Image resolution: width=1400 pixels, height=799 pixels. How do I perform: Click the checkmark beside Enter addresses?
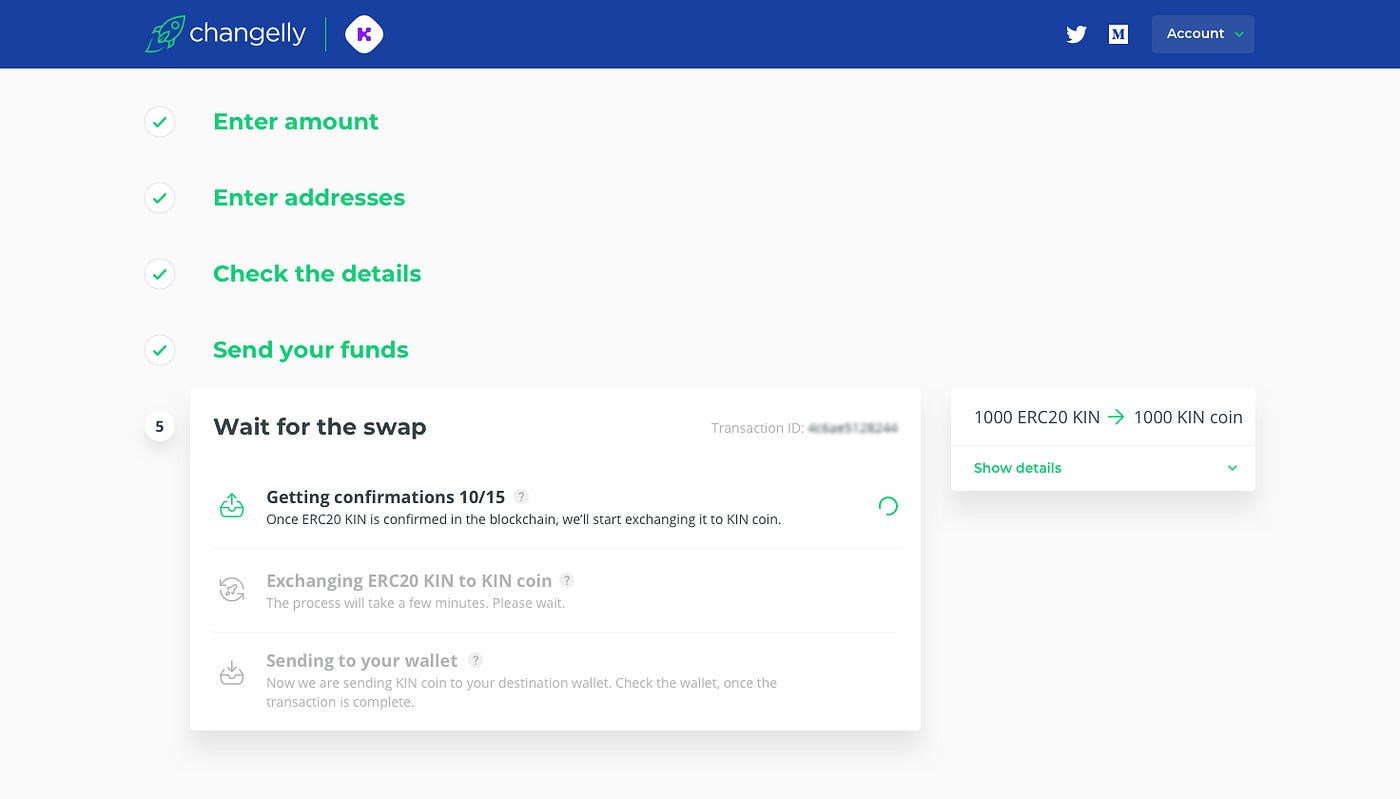click(x=159, y=198)
